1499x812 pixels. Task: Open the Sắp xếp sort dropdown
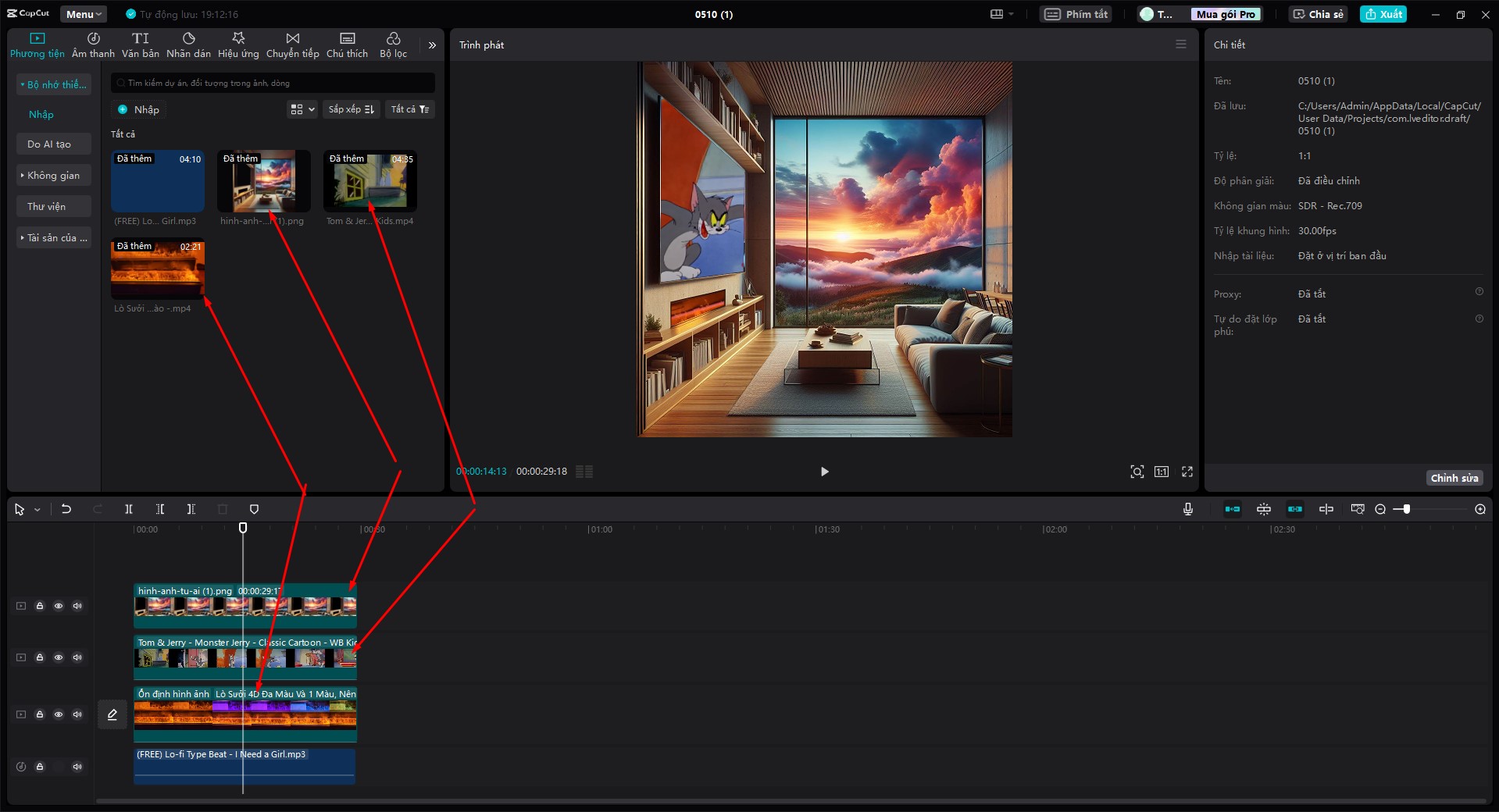point(352,109)
